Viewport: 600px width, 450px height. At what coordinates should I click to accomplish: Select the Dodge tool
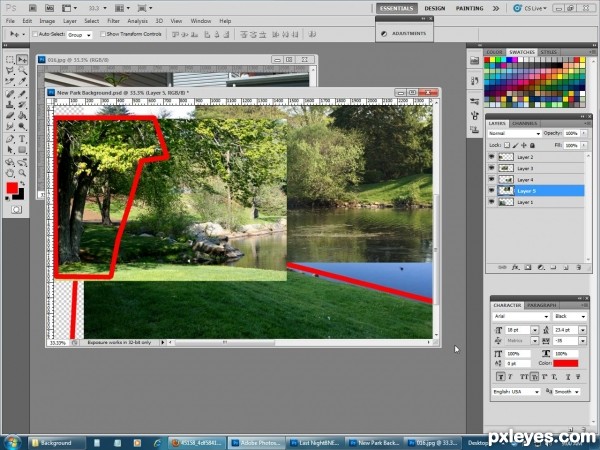tap(22, 126)
